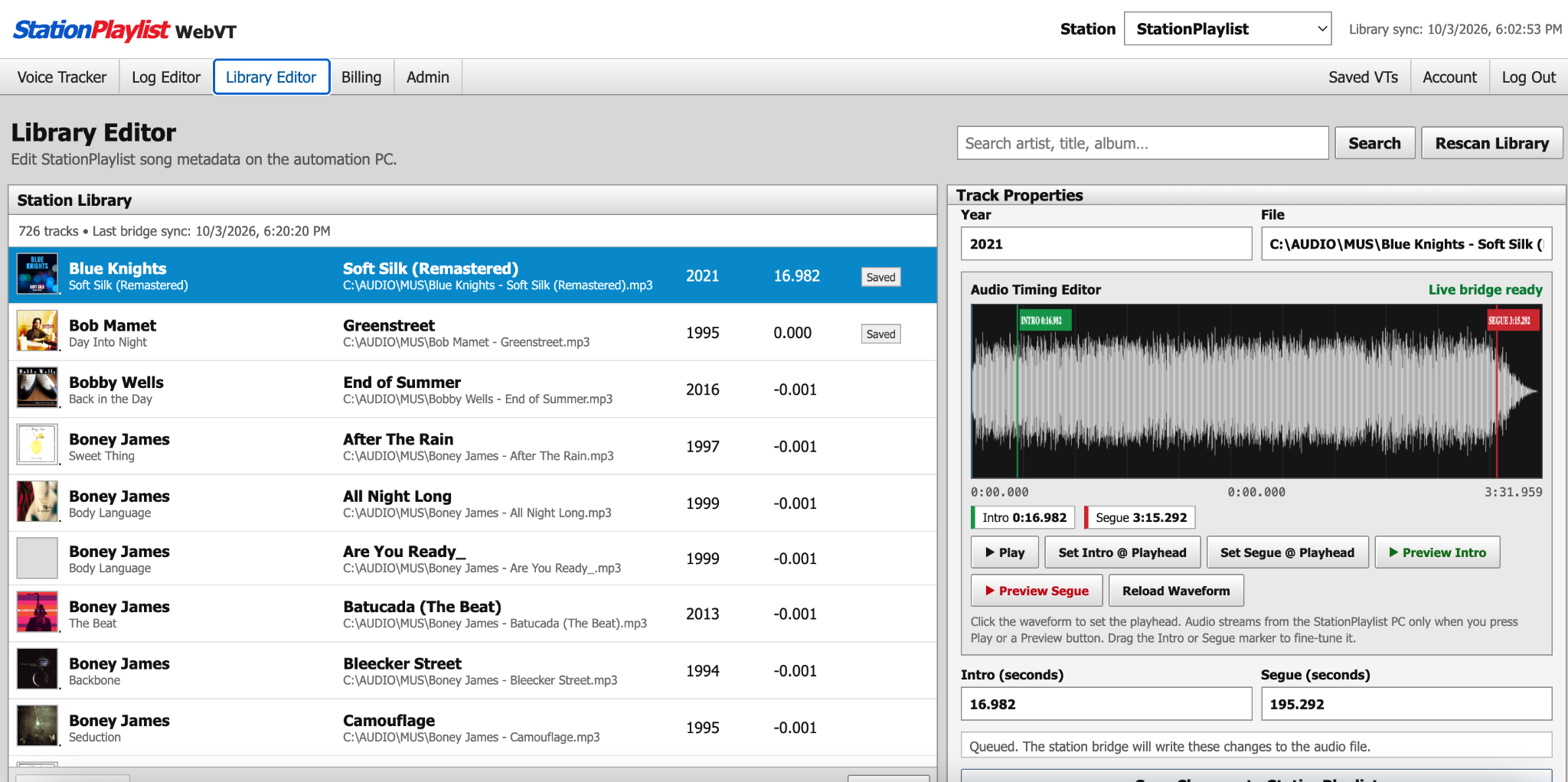
Task: Click the StationPlaylist WebVT logo
Action: point(125,31)
